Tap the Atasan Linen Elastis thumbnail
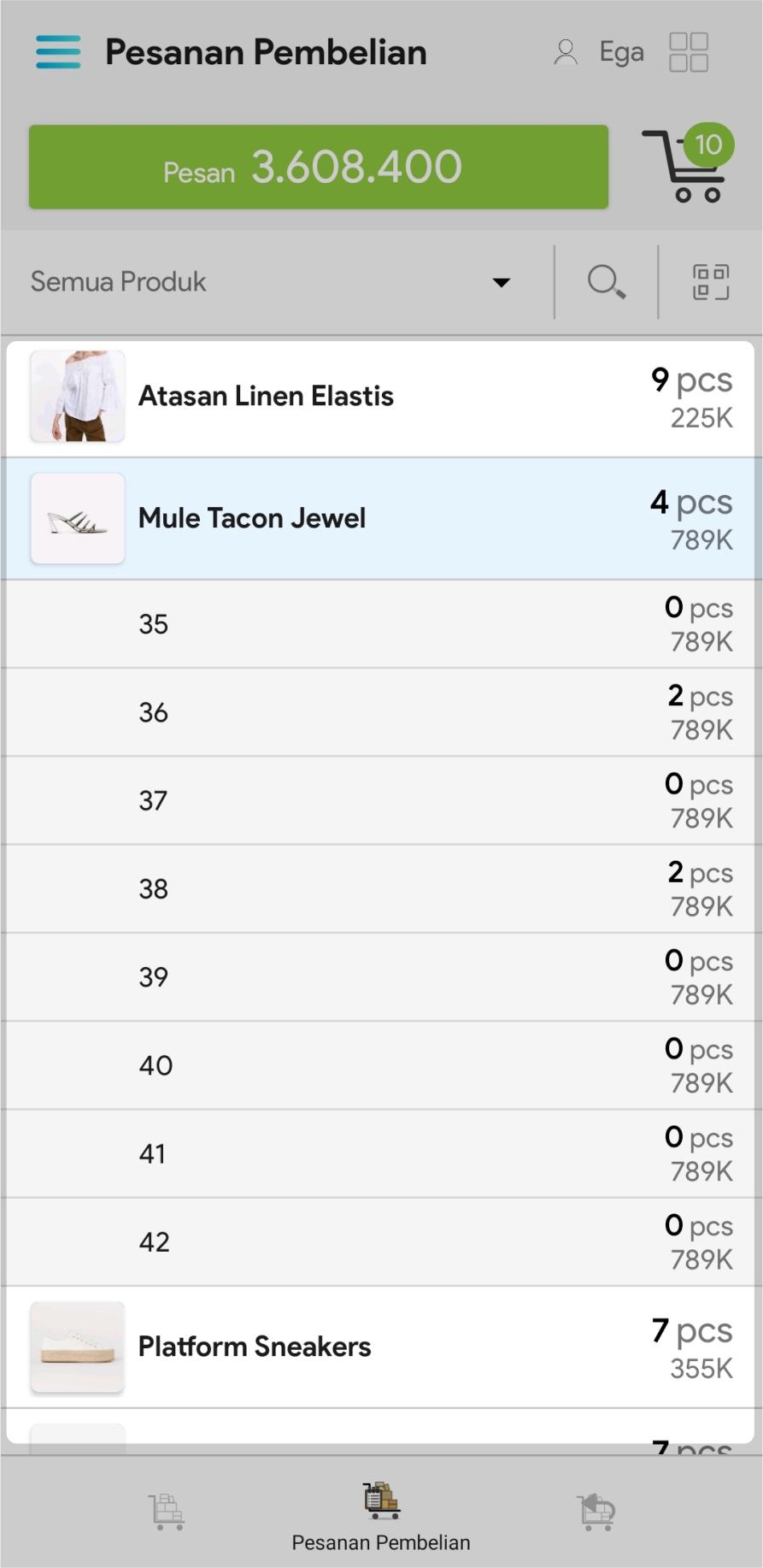This screenshot has height=1568, width=763. [78, 396]
